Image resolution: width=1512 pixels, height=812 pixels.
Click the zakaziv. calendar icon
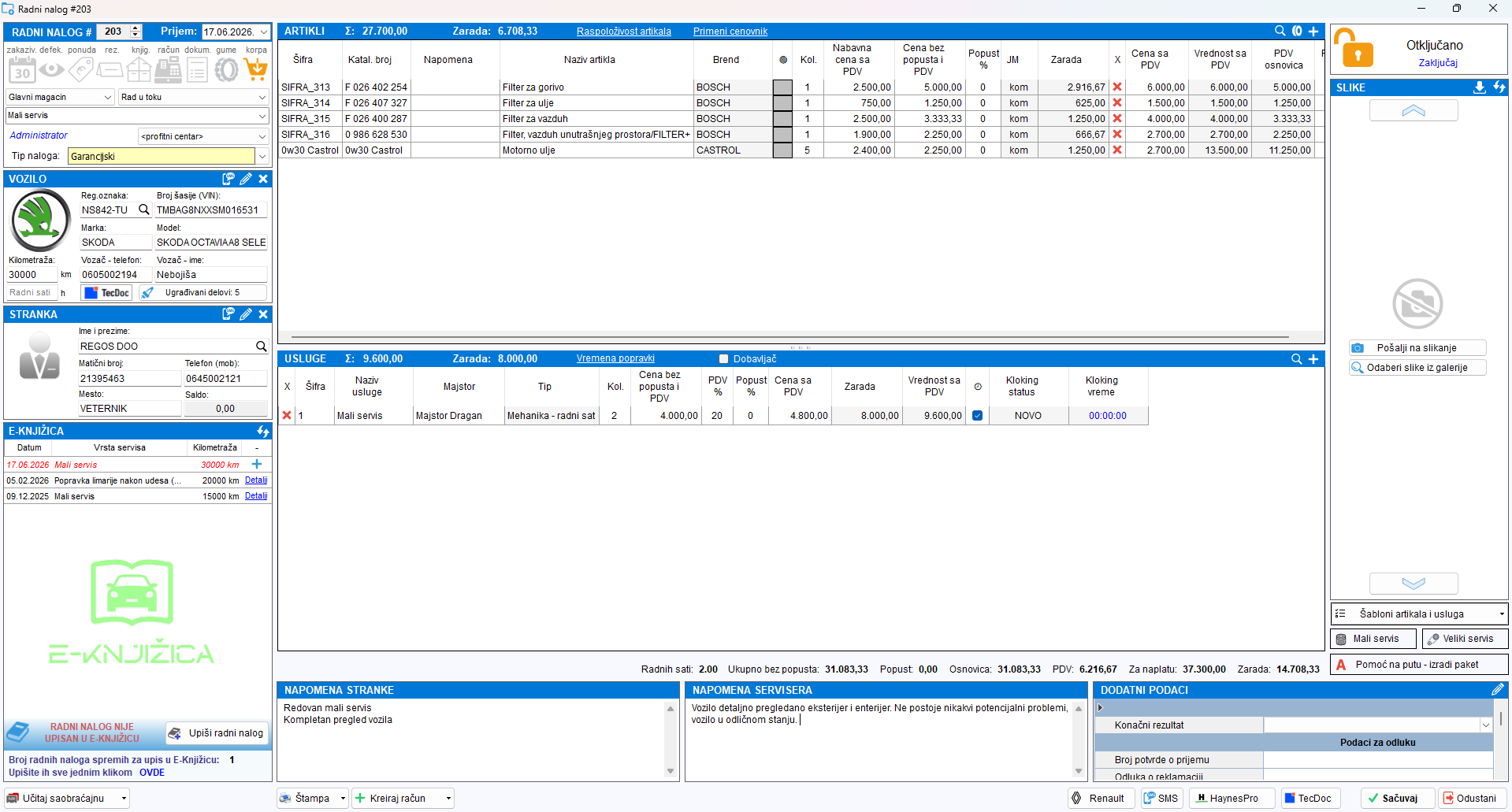(21, 70)
